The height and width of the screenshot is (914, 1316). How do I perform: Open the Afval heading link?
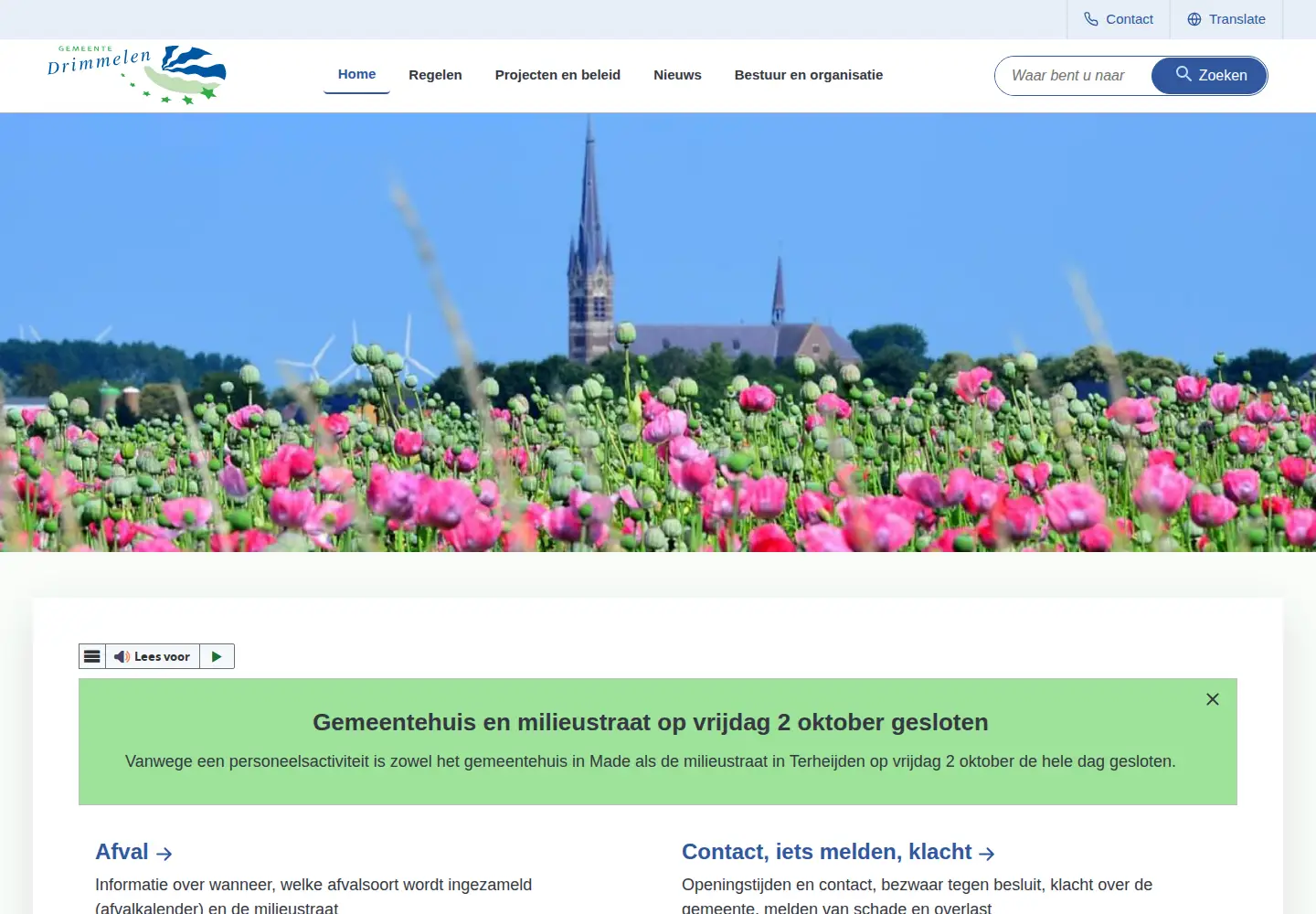(x=133, y=852)
